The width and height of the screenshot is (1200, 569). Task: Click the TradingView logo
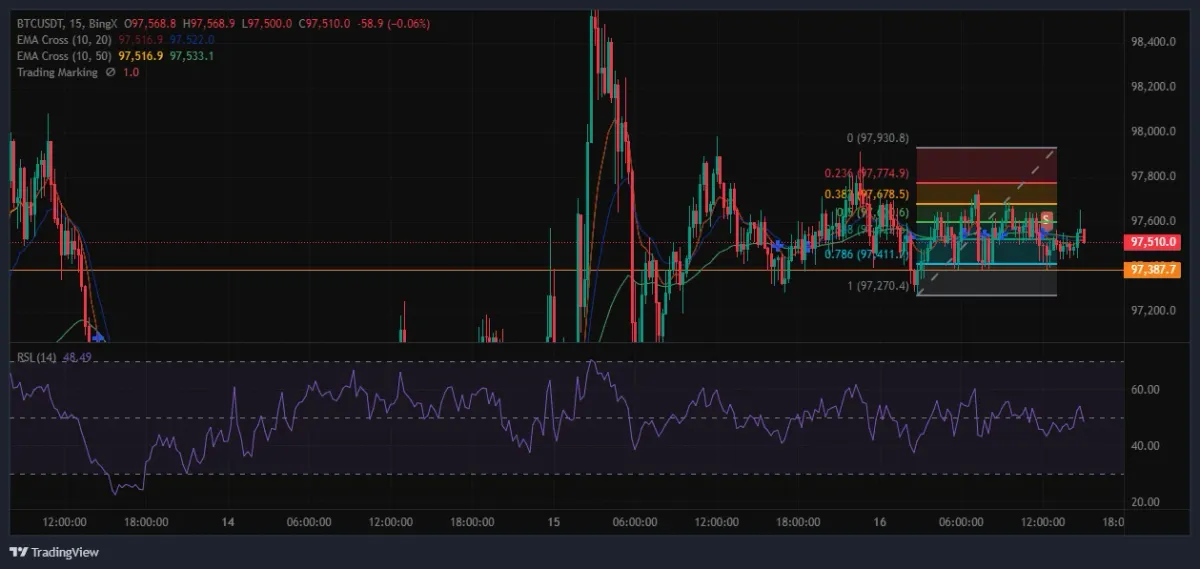55,552
